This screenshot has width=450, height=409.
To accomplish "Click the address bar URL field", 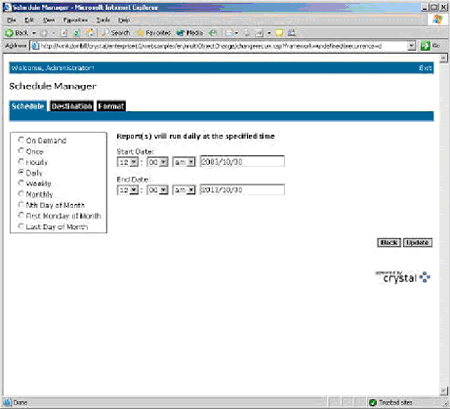I will click(223, 46).
